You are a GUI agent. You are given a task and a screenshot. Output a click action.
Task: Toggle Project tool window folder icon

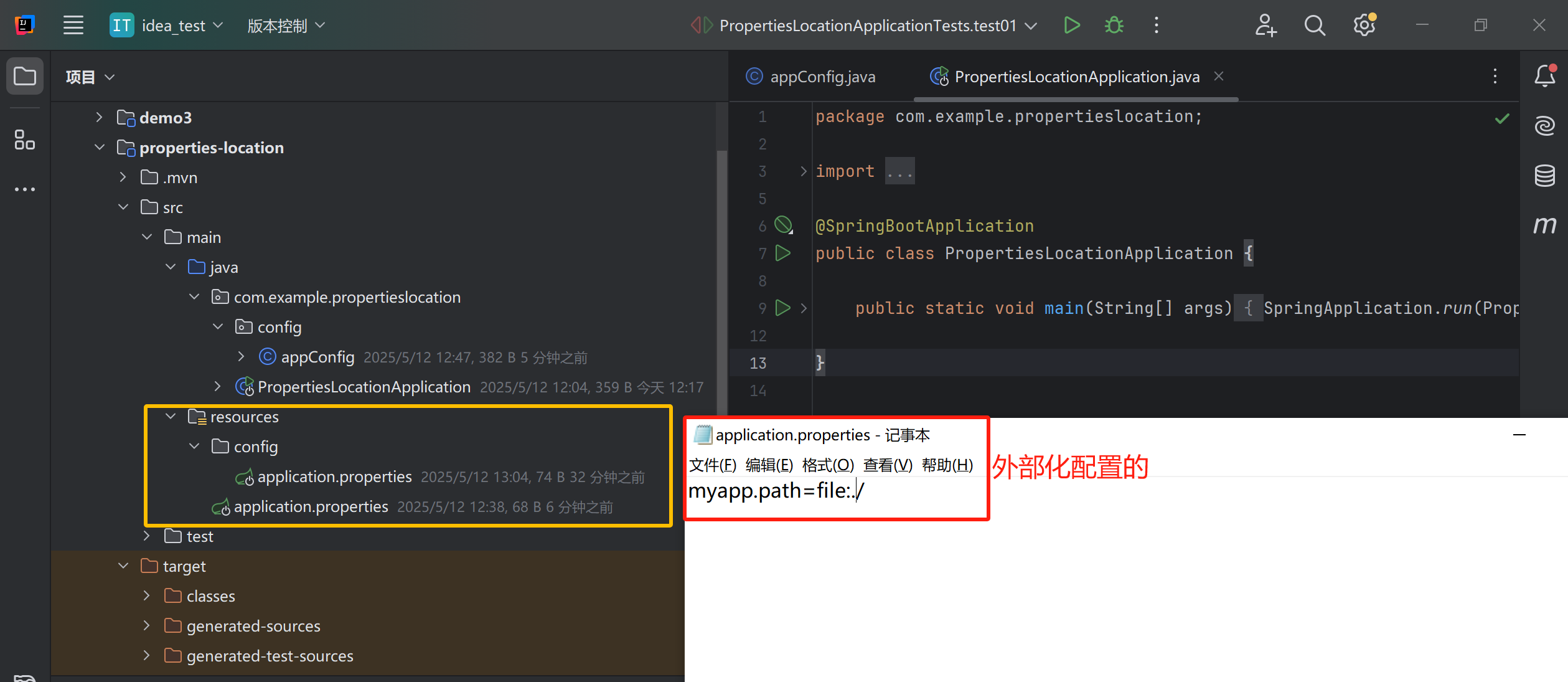(x=24, y=76)
